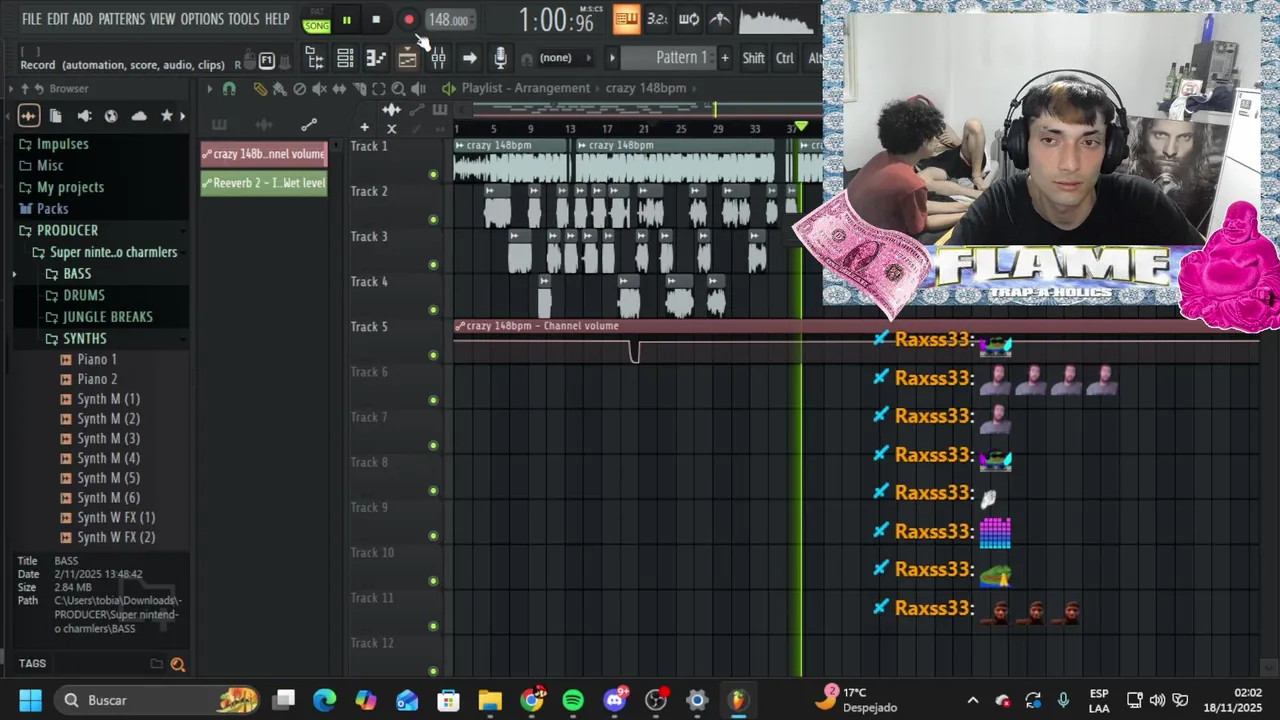
Task: Open the playlist options arrow menu
Action: 209,89
